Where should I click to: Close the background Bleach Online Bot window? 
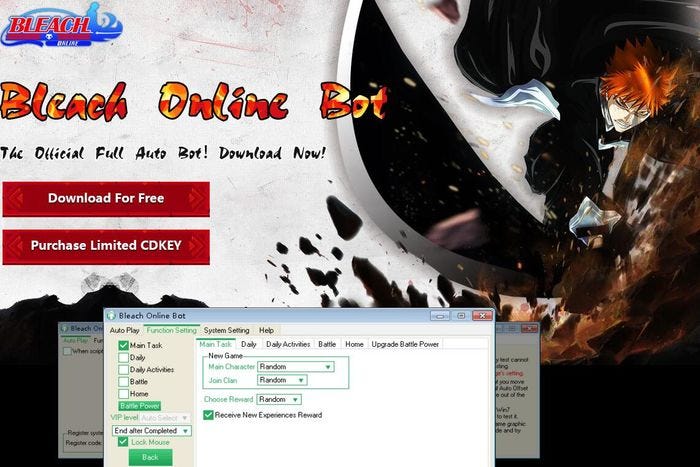[529, 329]
